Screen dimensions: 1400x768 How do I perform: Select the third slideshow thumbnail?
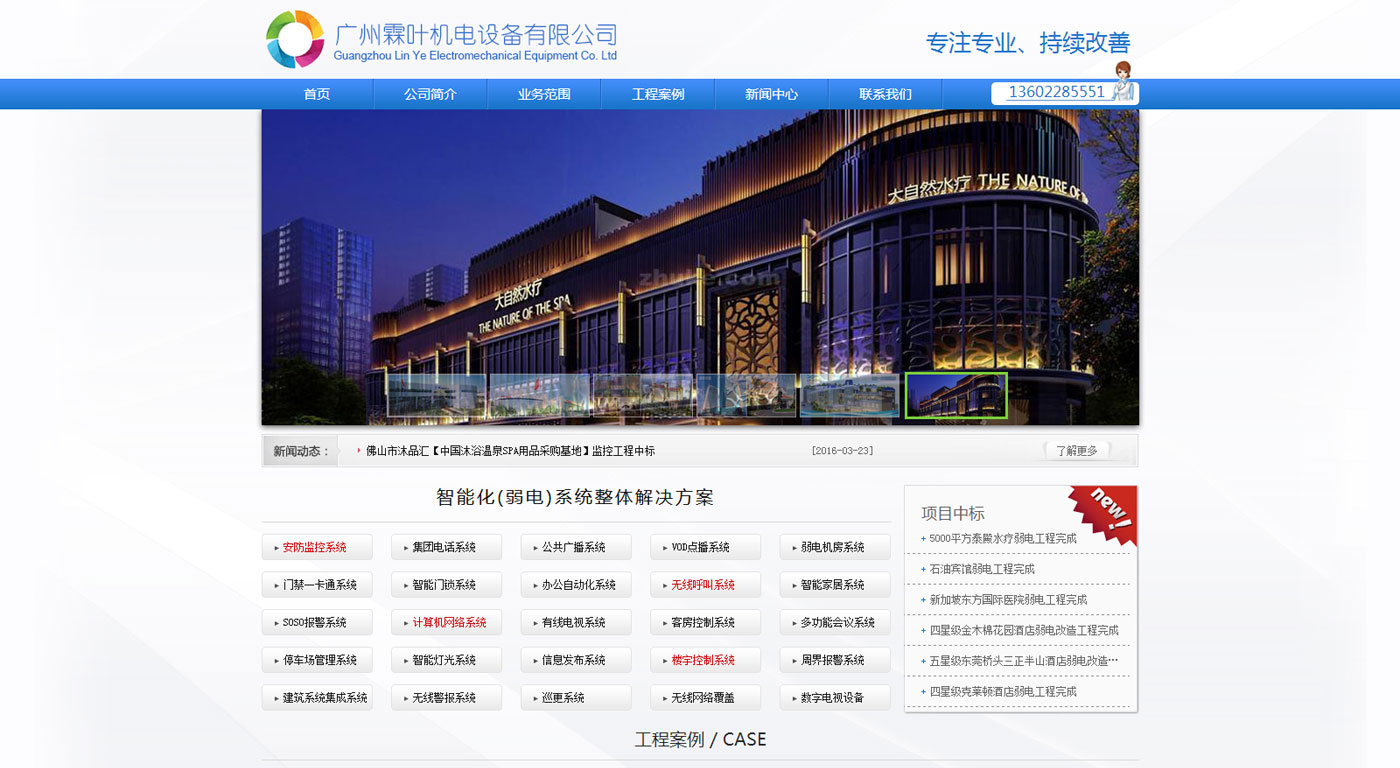click(x=643, y=395)
